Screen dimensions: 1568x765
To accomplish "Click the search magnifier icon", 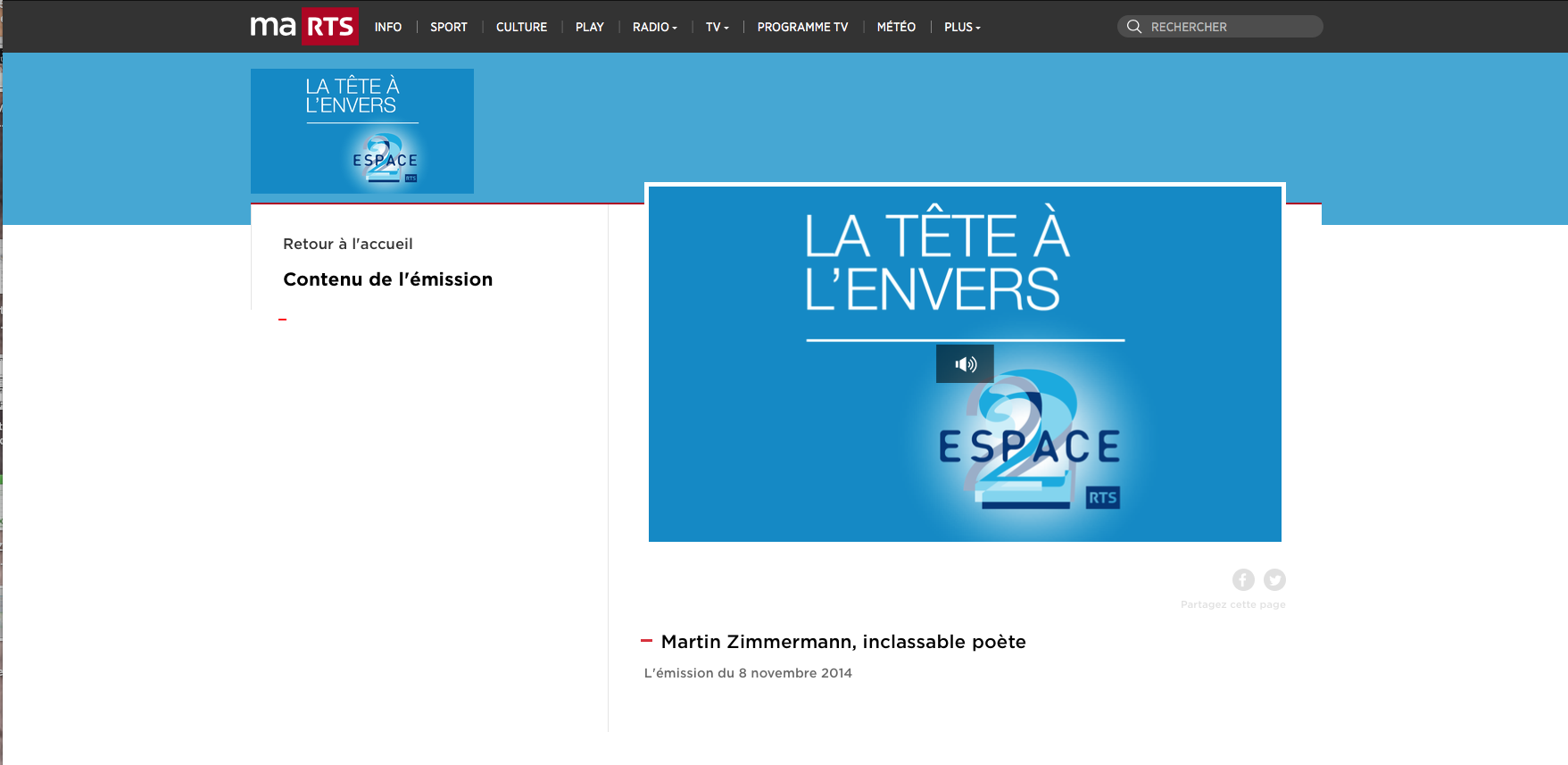I will (x=1134, y=27).
